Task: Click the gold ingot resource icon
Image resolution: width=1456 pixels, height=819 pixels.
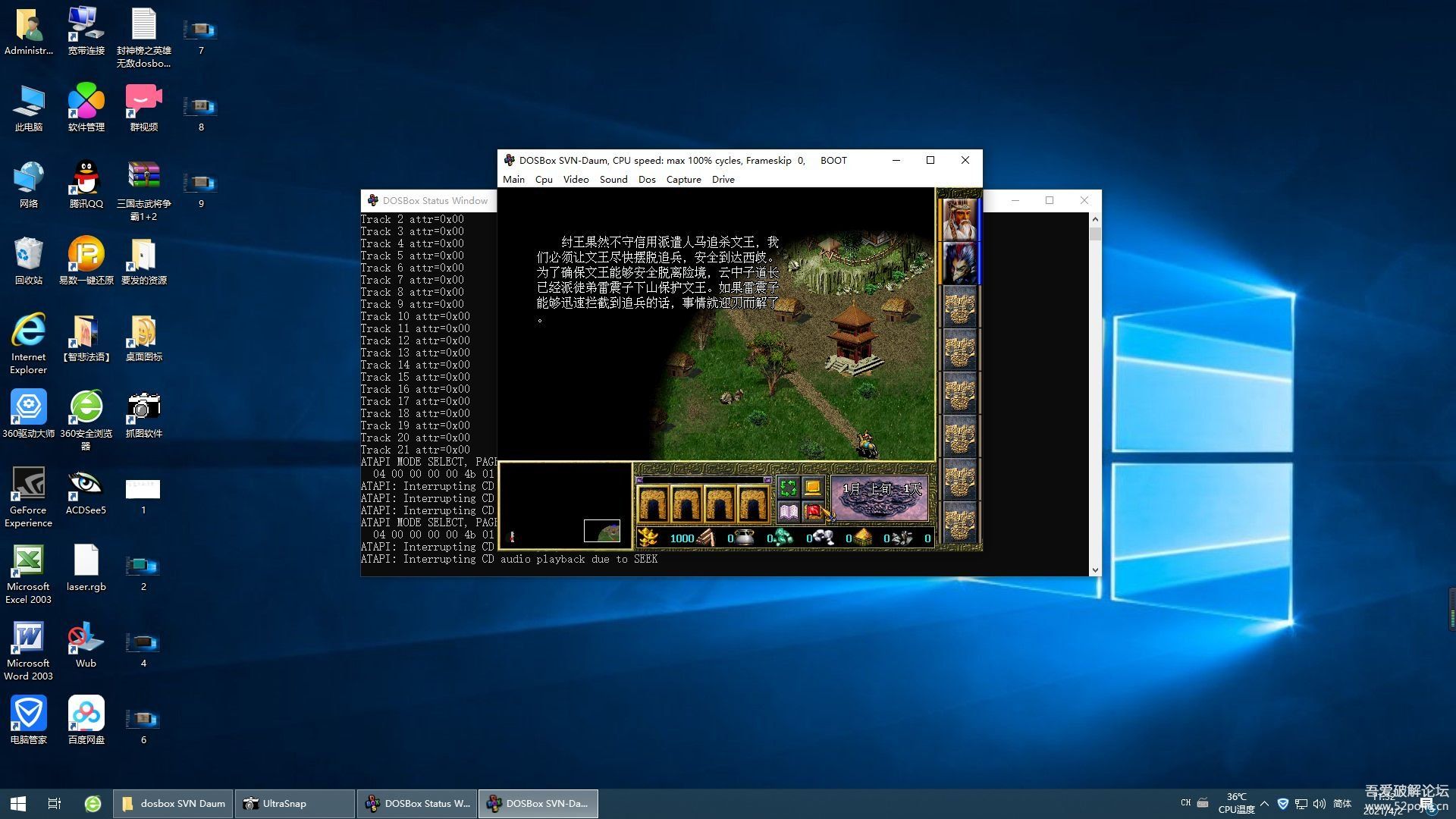Action: 648,538
